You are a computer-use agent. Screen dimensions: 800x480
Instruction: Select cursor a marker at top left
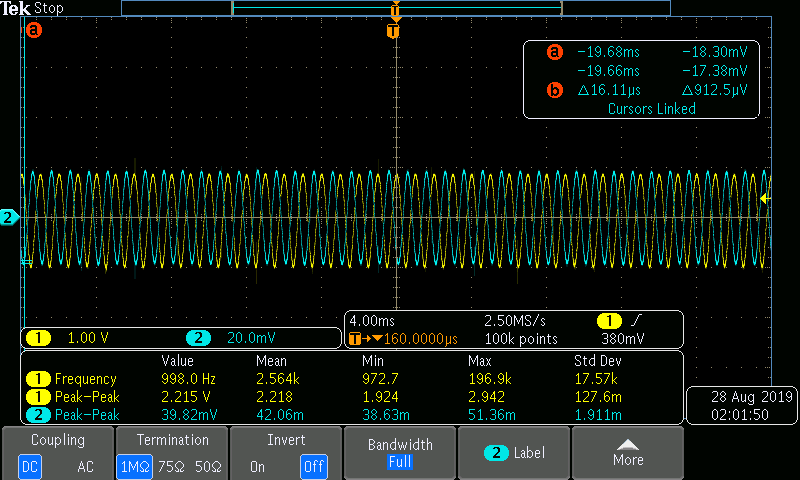(x=34, y=30)
